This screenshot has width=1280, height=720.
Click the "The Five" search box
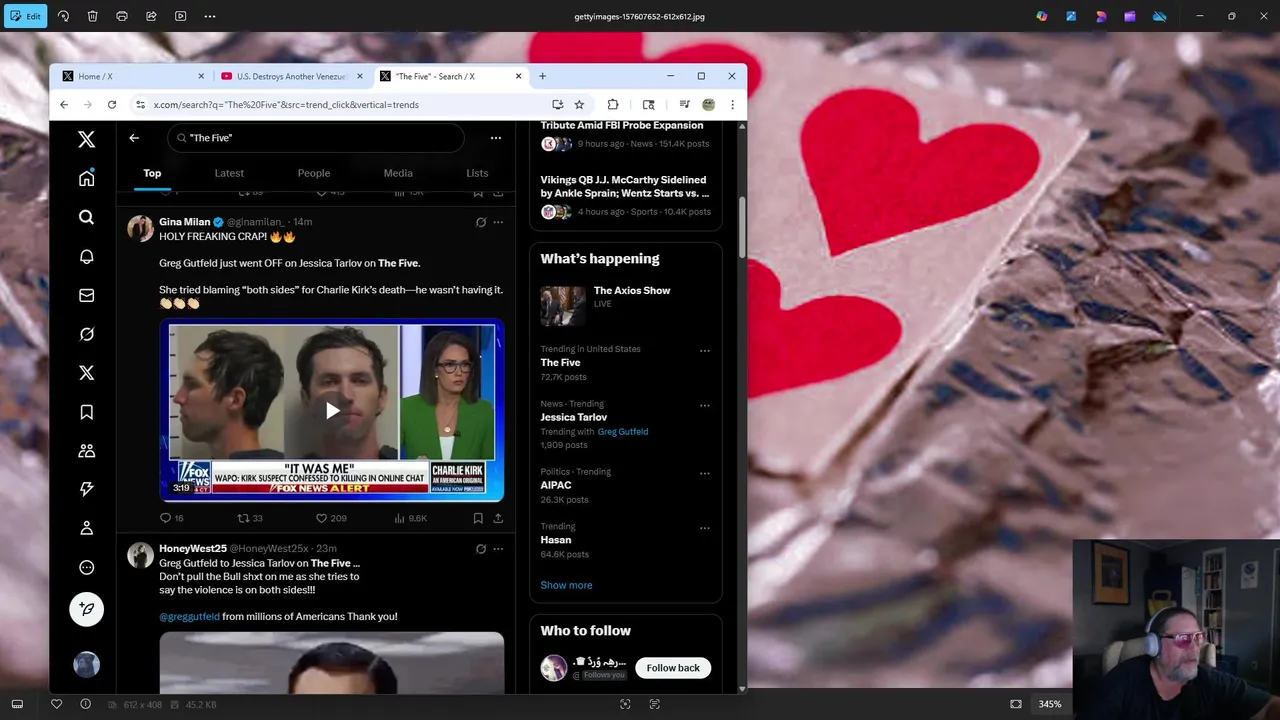pyautogui.click(x=316, y=138)
